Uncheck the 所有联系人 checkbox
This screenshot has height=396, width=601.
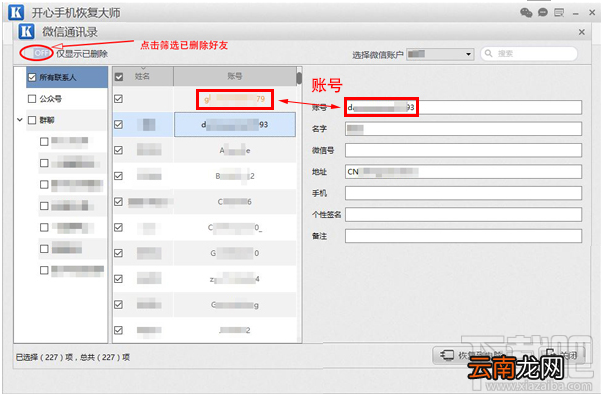[32, 77]
